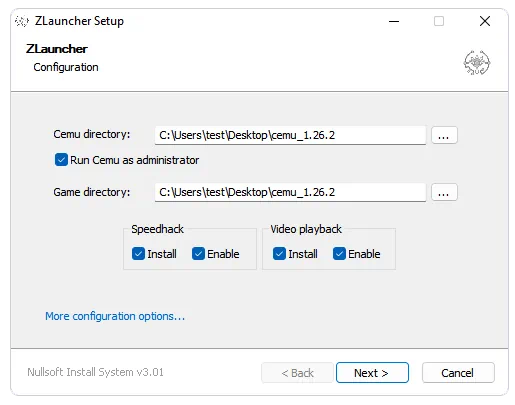Screen dimensions: 515x405
Task: Open More configuration options link
Action: click(115, 316)
